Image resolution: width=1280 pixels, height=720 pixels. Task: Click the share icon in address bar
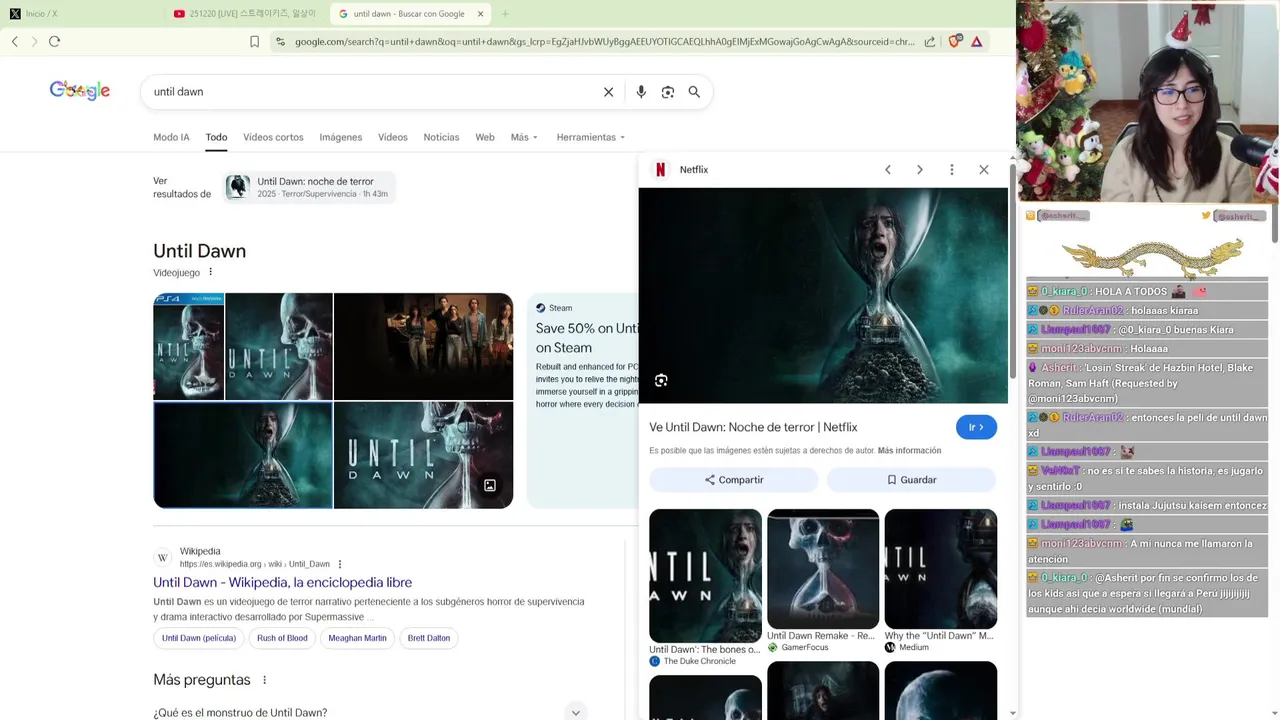click(x=930, y=41)
